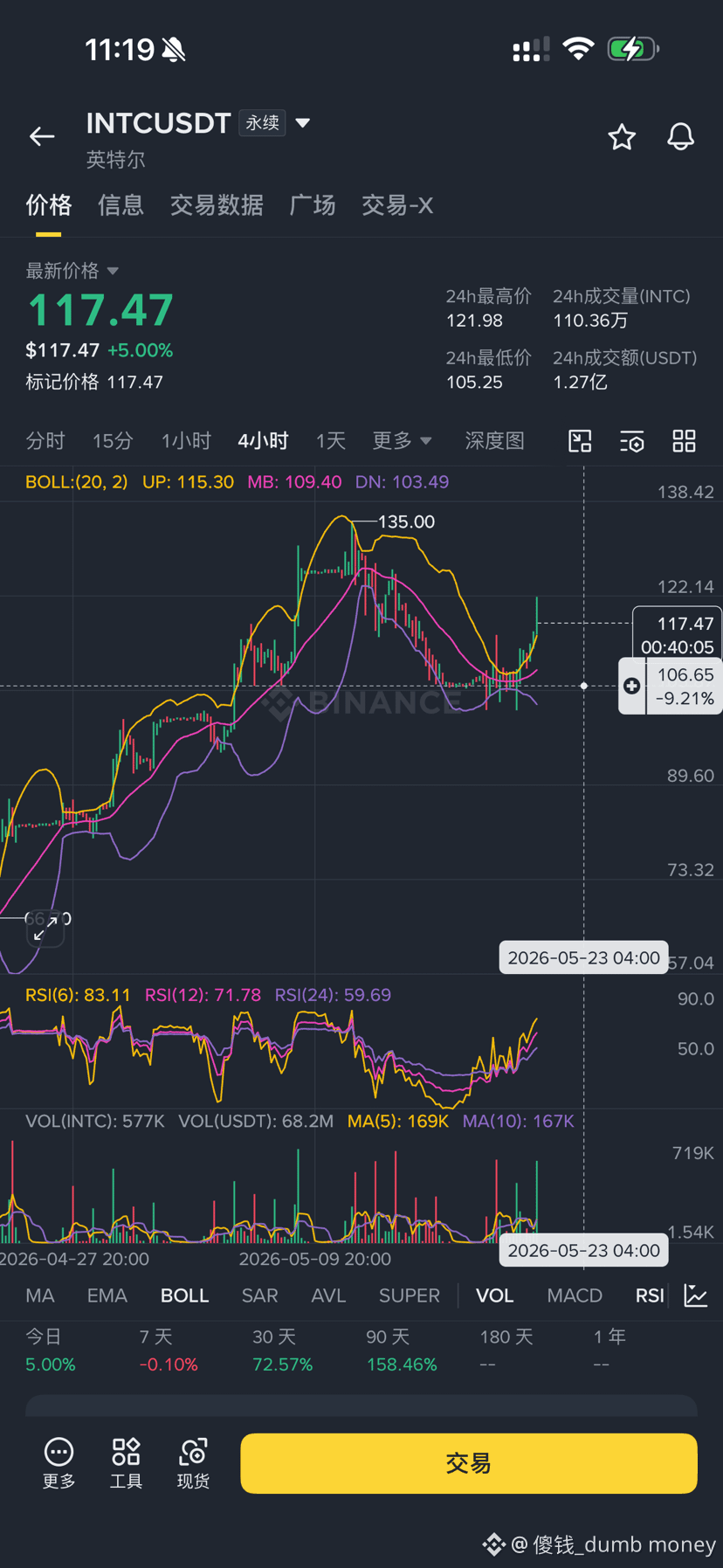Toggle the MA indicator
Screen dimensions: 723x1568
(40, 1295)
